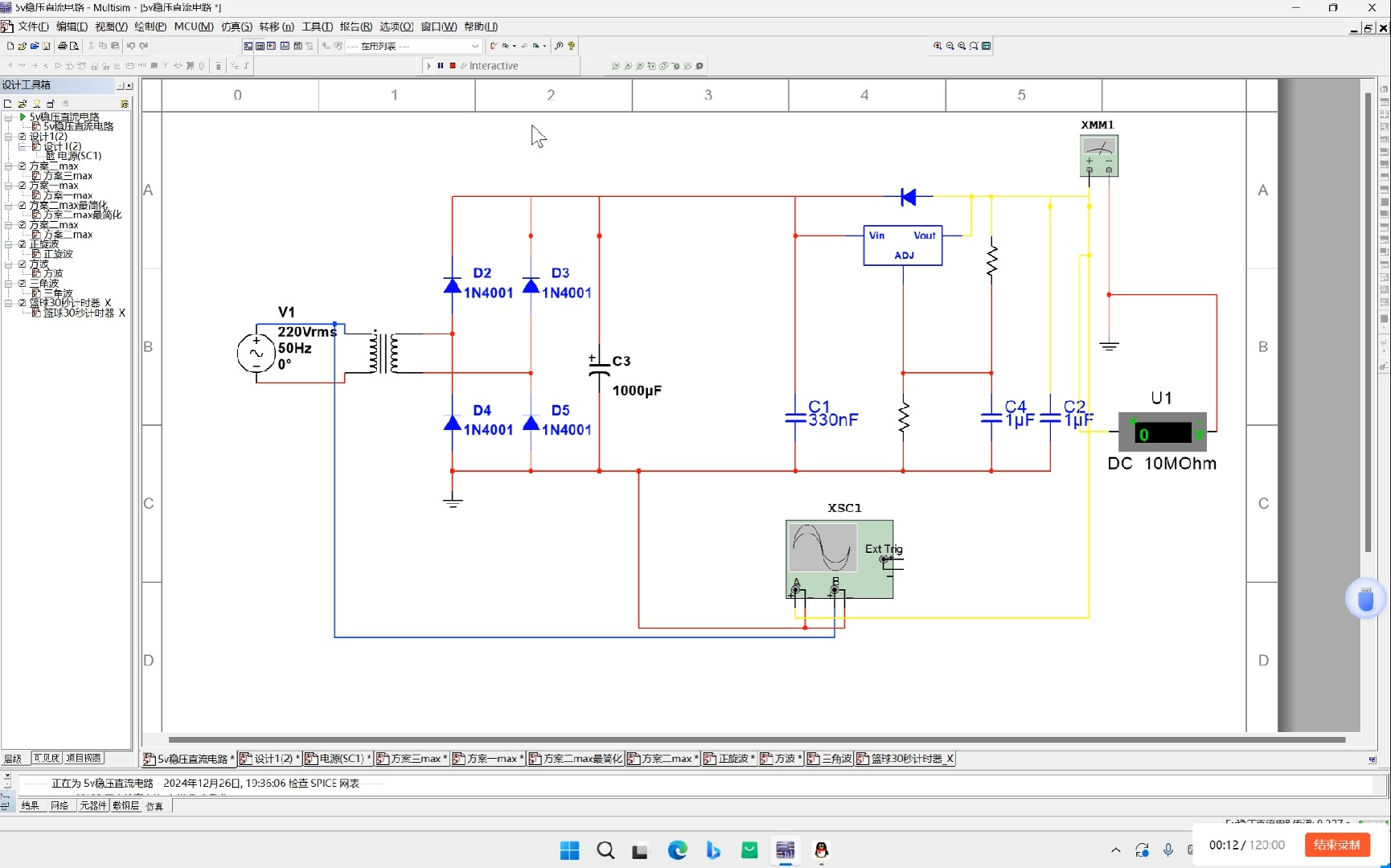Collapse the 方案一max tree node
1391x868 pixels.
pyautogui.click(x=8, y=186)
